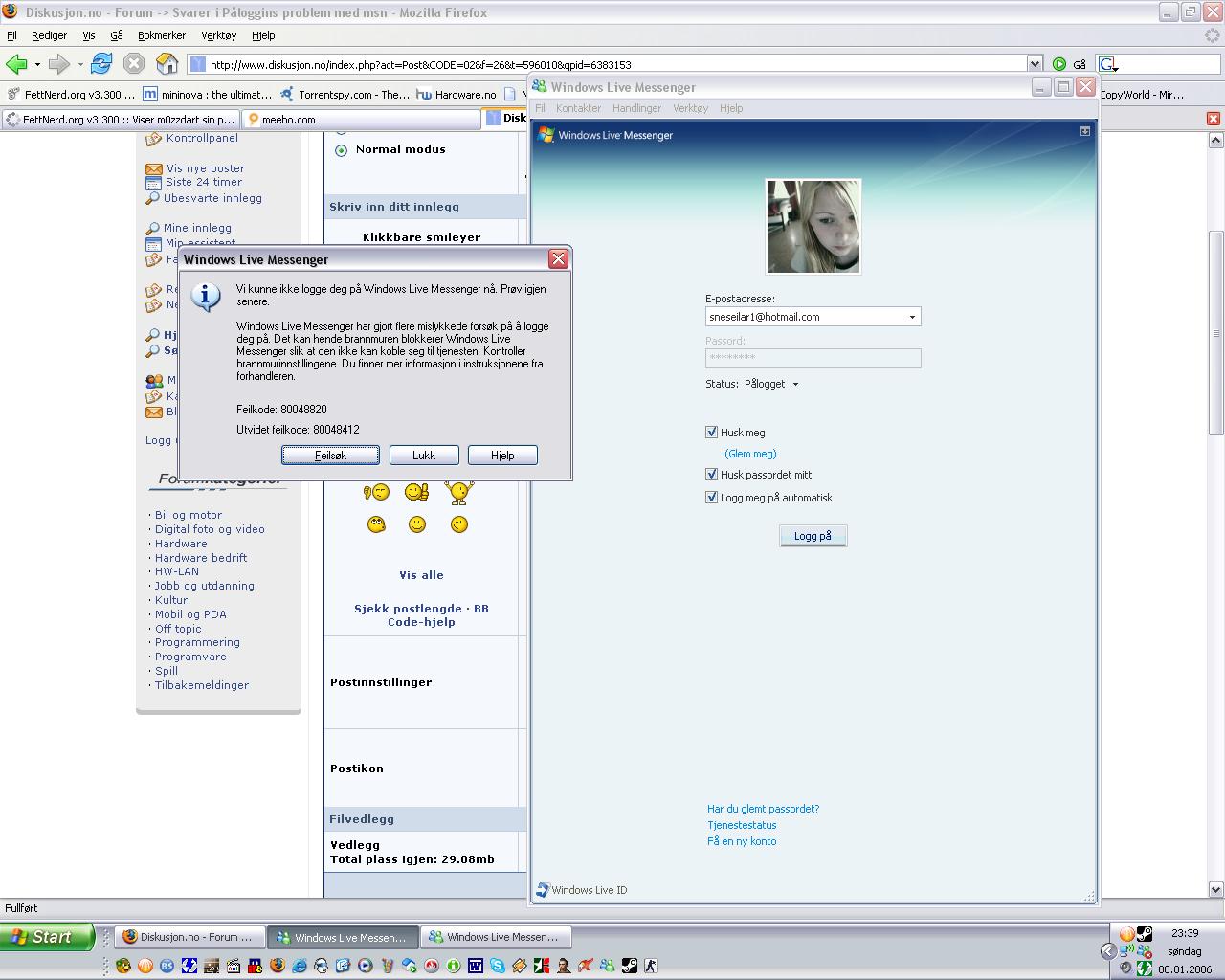Toggle the Husk meg checkbox
This screenshot has height=980, width=1225.
click(x=711, y=433)
